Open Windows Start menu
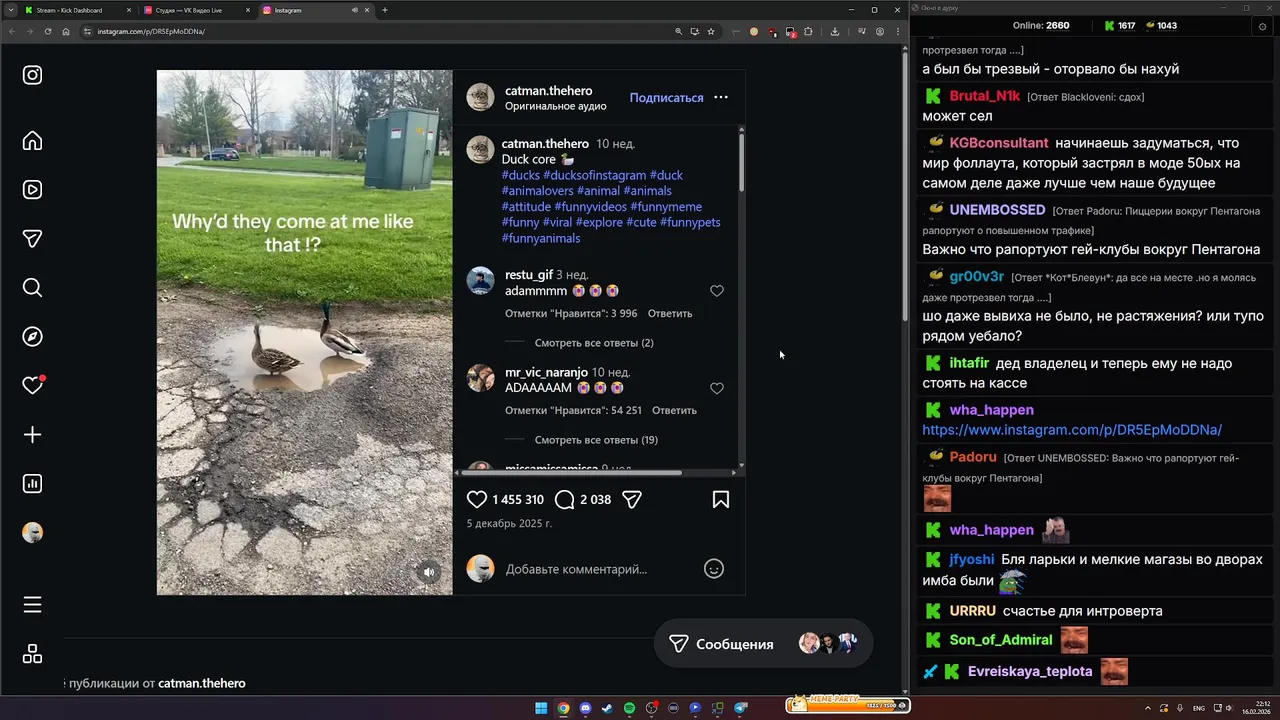 541,708
